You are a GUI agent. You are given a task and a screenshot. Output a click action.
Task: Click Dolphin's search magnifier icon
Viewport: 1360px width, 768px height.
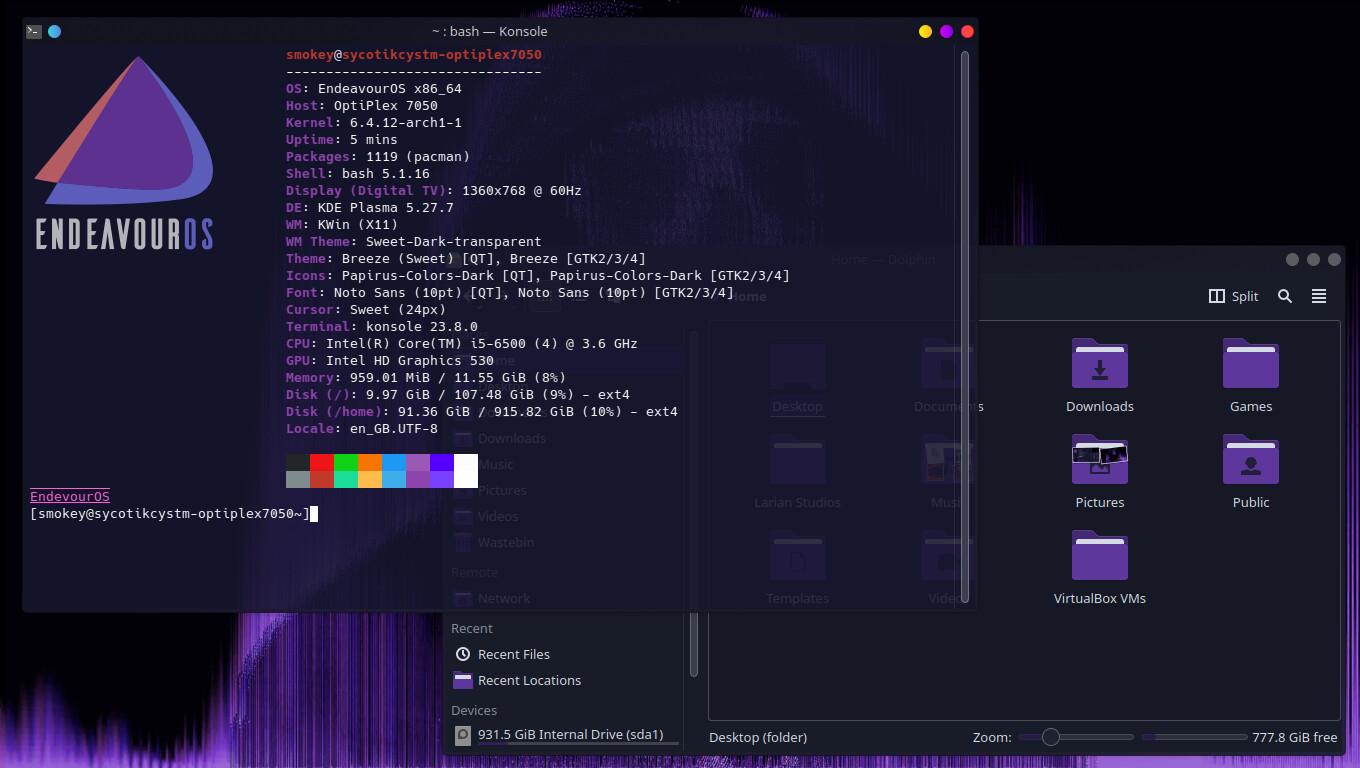[1285, 296]
